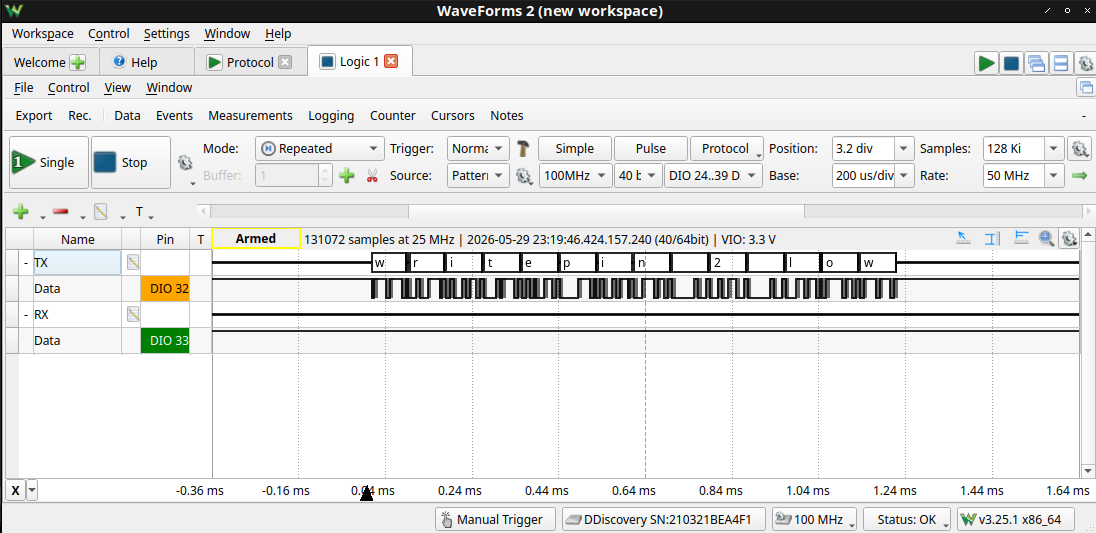Open the X axis dropdown at bottom left
The height and width of the screenshot is (533, 1096).
click(32, 491)
